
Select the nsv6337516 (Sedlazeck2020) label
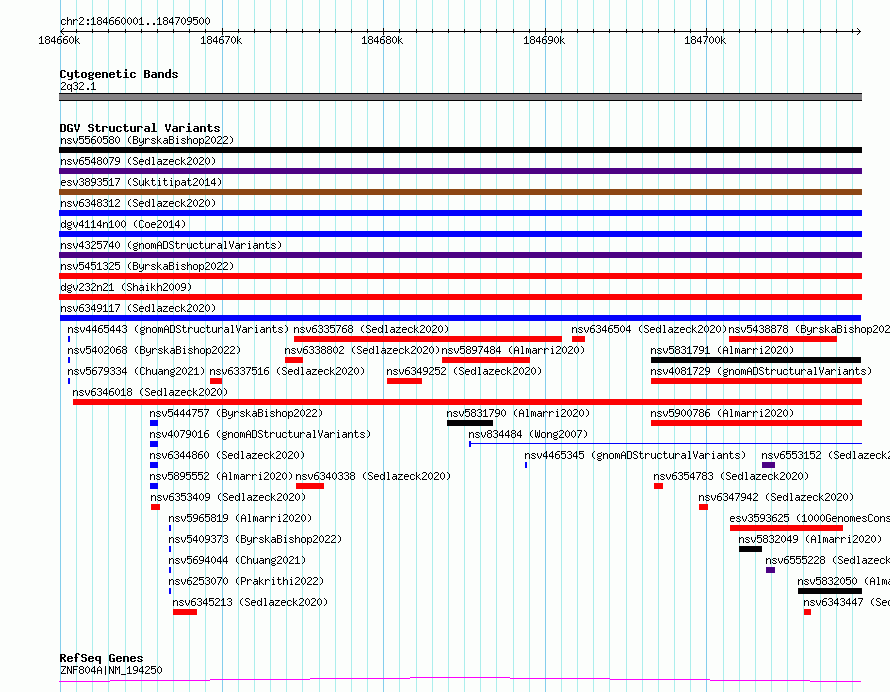pos(287,371)
